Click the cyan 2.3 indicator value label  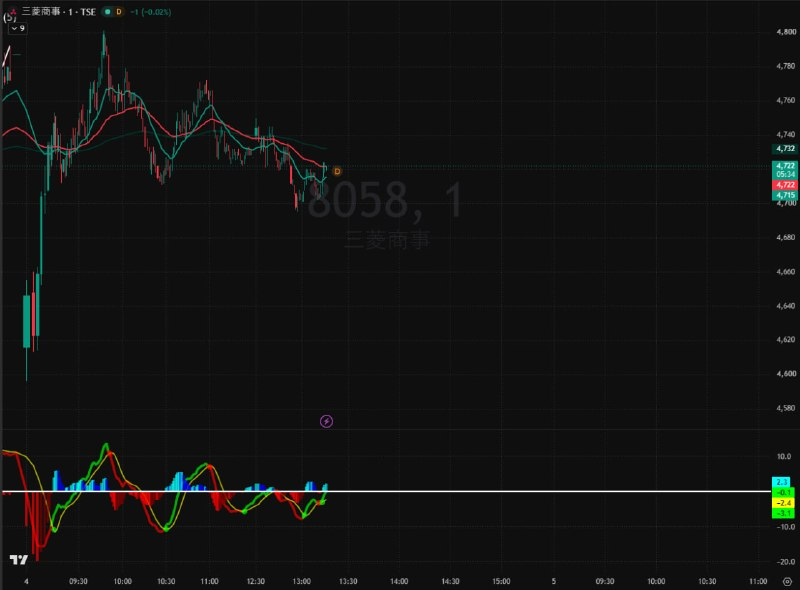click(782, 482)
